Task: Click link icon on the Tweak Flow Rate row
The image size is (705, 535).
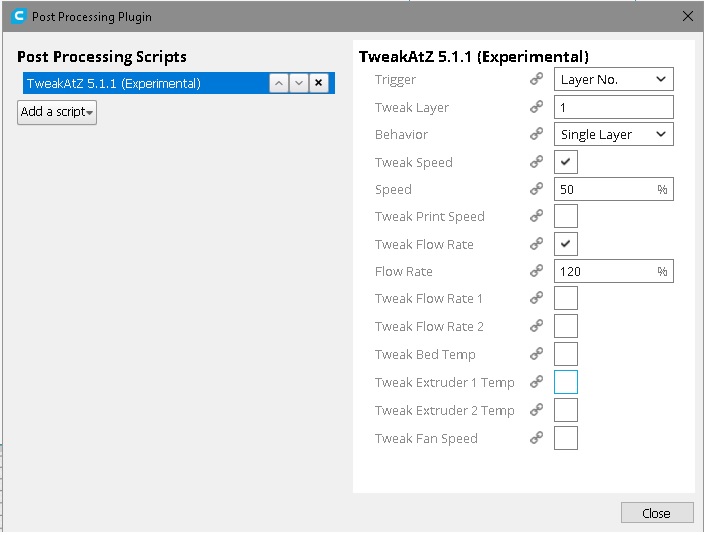Action: pos(536,244)
